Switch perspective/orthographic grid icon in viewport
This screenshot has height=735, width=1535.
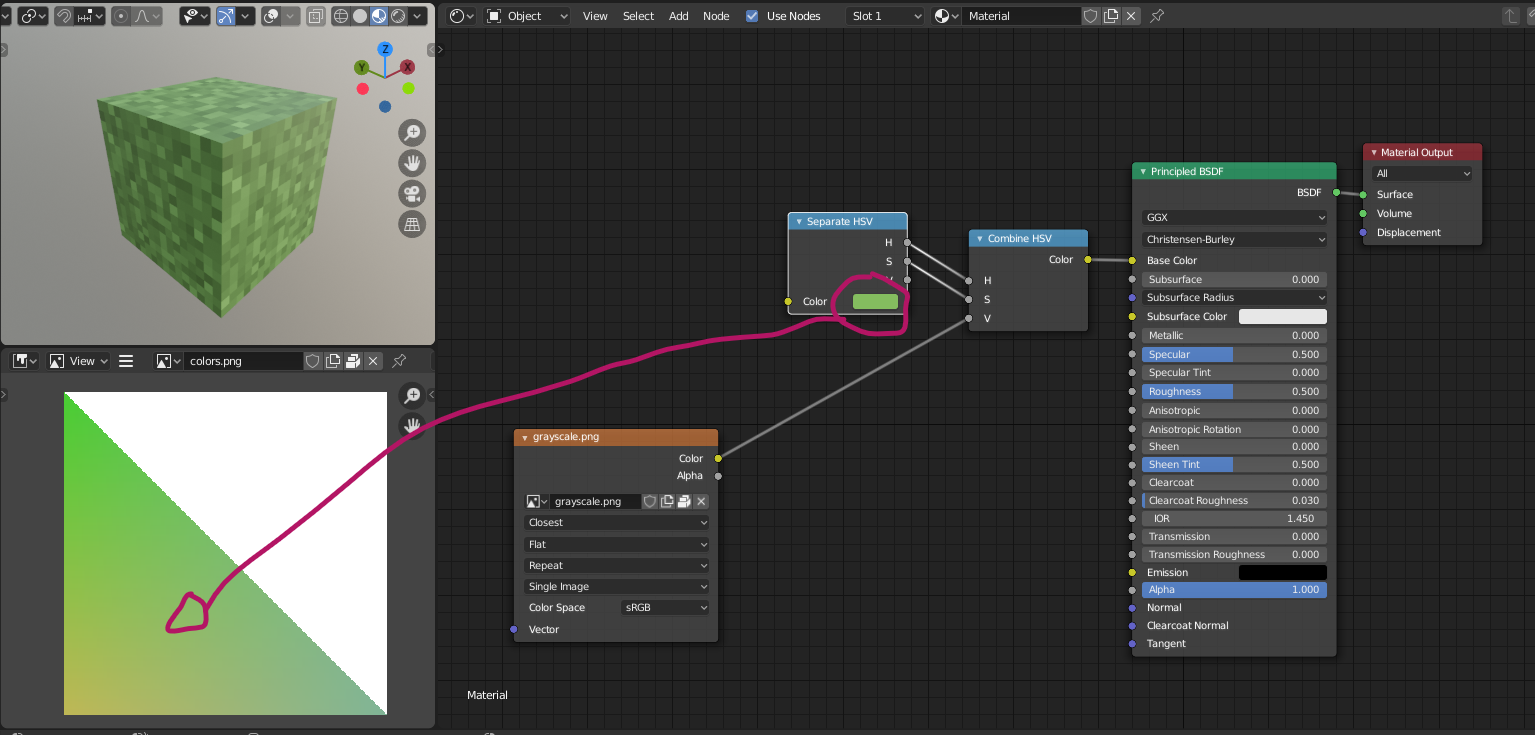point(412,225)
